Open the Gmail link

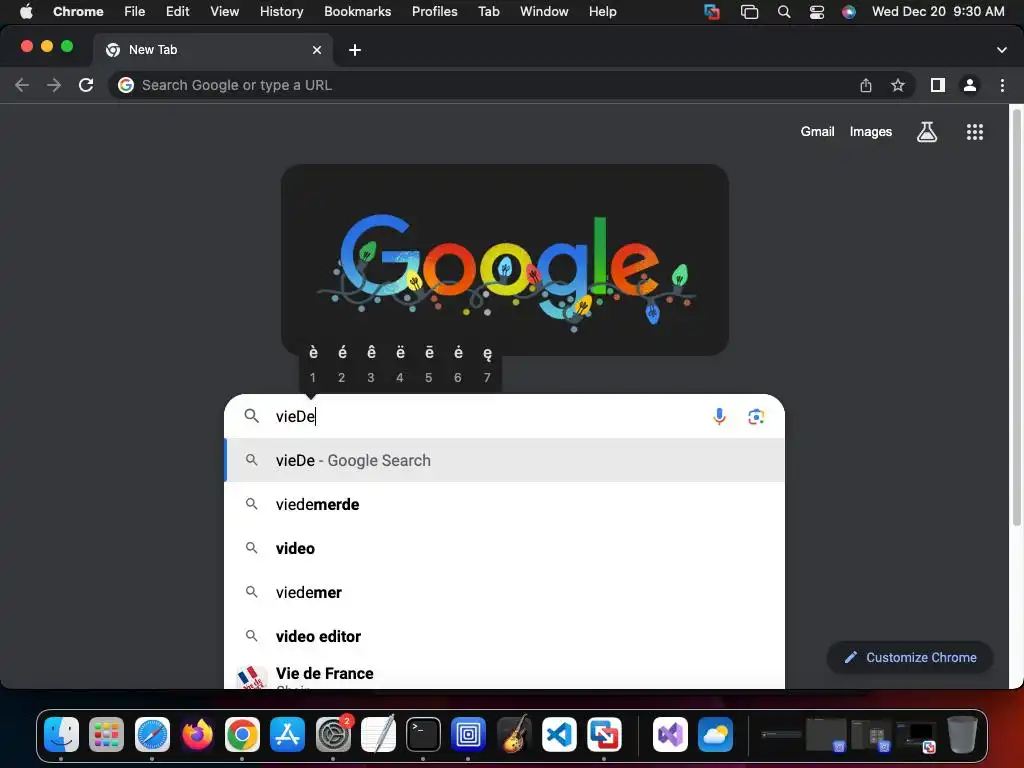tap(817, 131)
